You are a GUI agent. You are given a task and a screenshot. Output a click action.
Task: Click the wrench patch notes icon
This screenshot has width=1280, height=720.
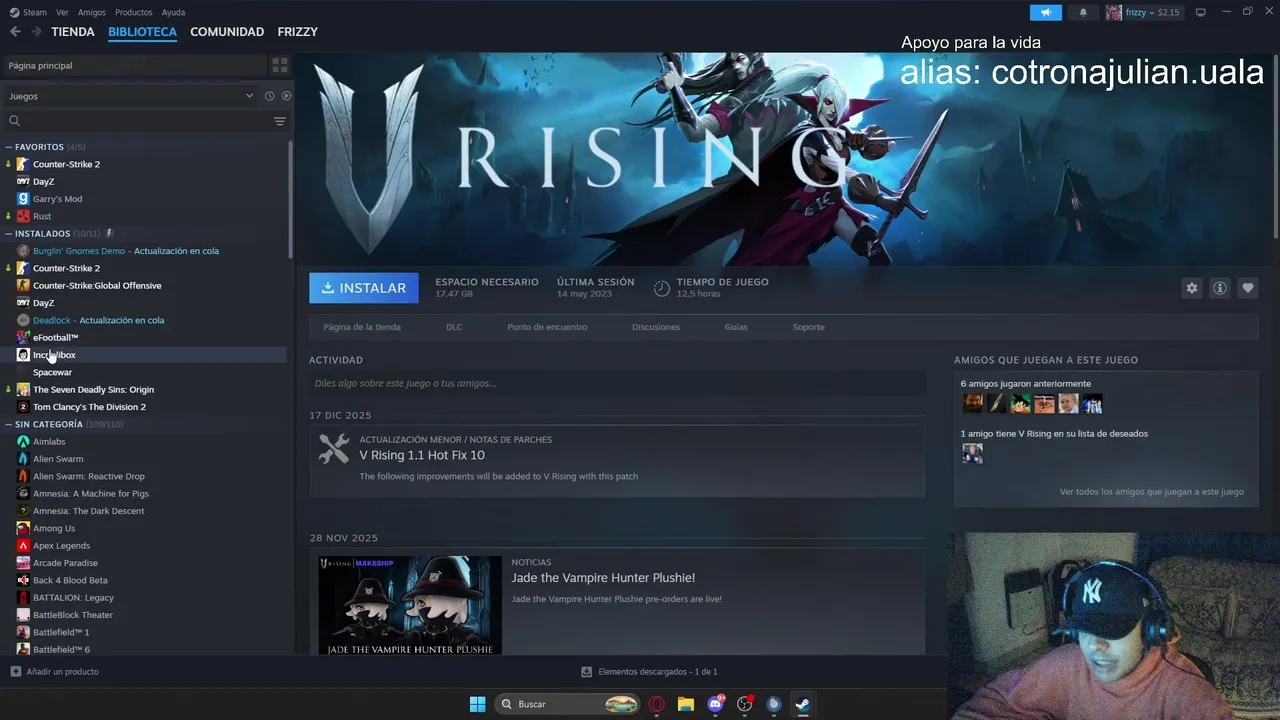tap(334, 448)
